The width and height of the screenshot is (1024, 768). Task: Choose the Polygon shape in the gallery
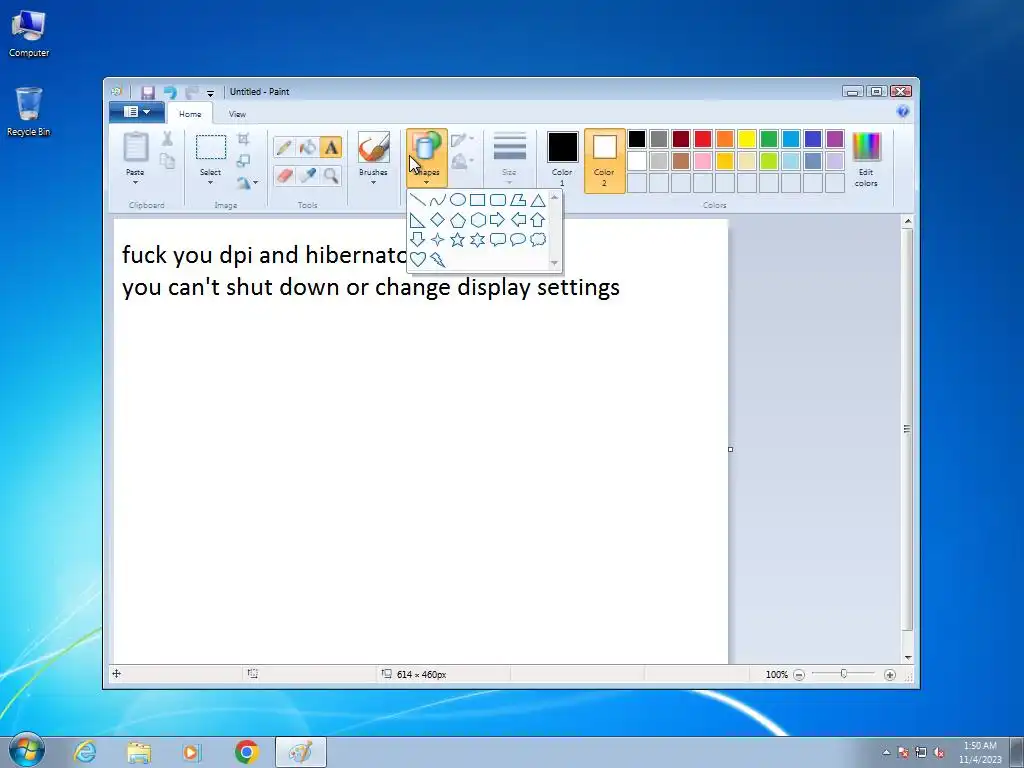[x=518, y=200]
